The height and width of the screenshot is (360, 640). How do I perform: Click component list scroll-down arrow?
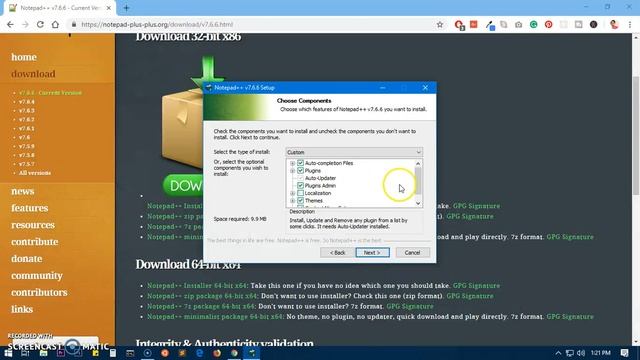point(418,203)
